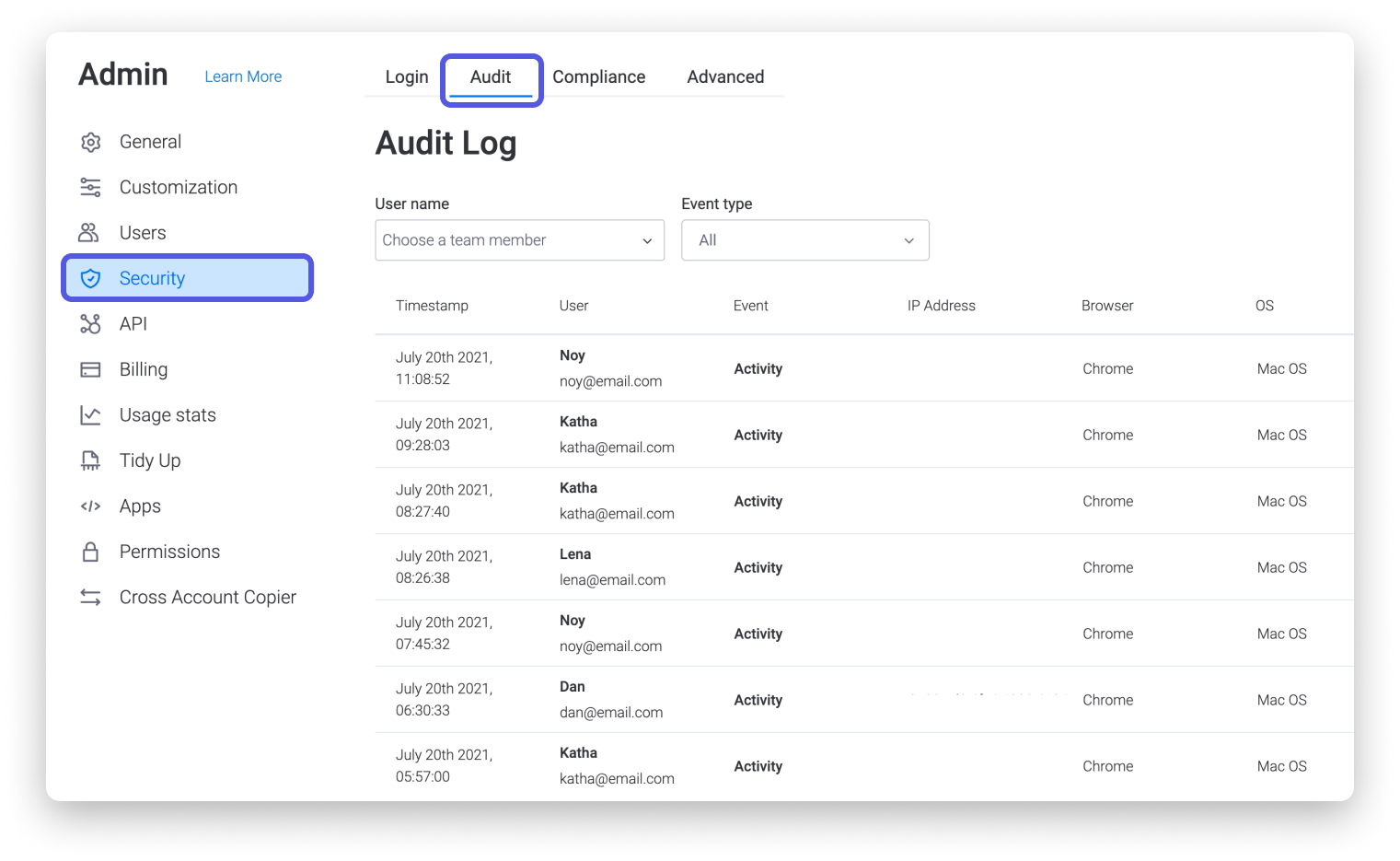Click the General gear icon
This screenshot has height=861, width=1400.
click(90, 142)
